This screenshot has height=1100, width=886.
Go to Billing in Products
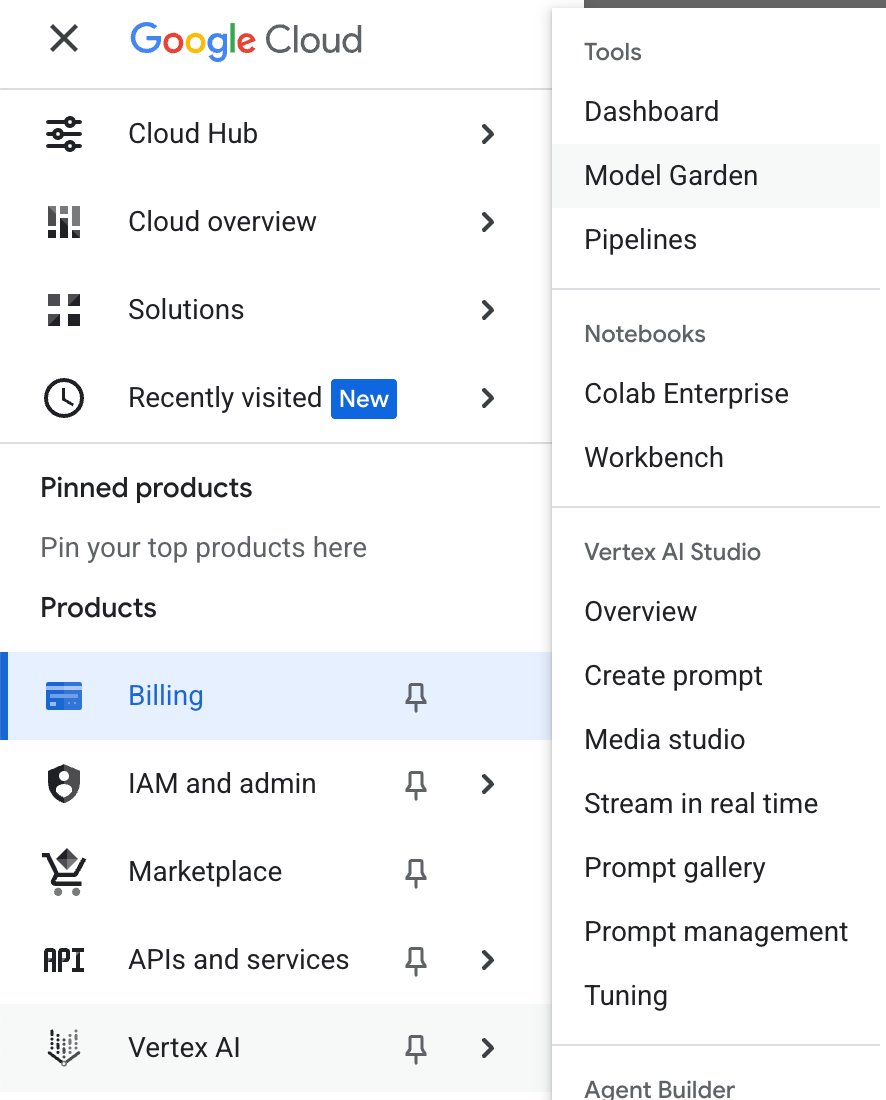click(276, 696)
